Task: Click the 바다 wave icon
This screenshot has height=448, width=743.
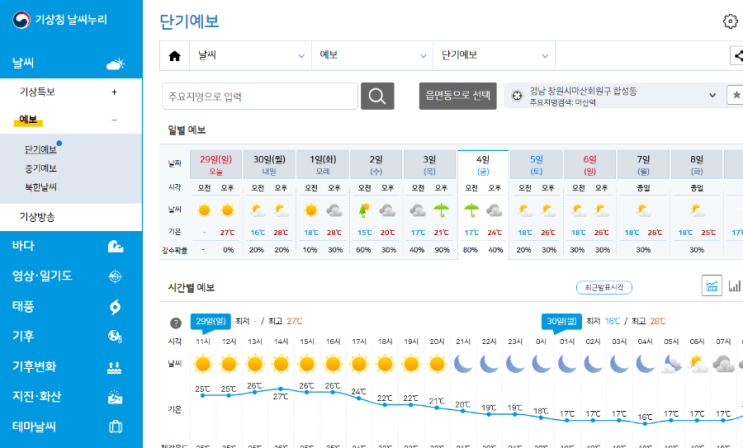Action: pos(115,246)
